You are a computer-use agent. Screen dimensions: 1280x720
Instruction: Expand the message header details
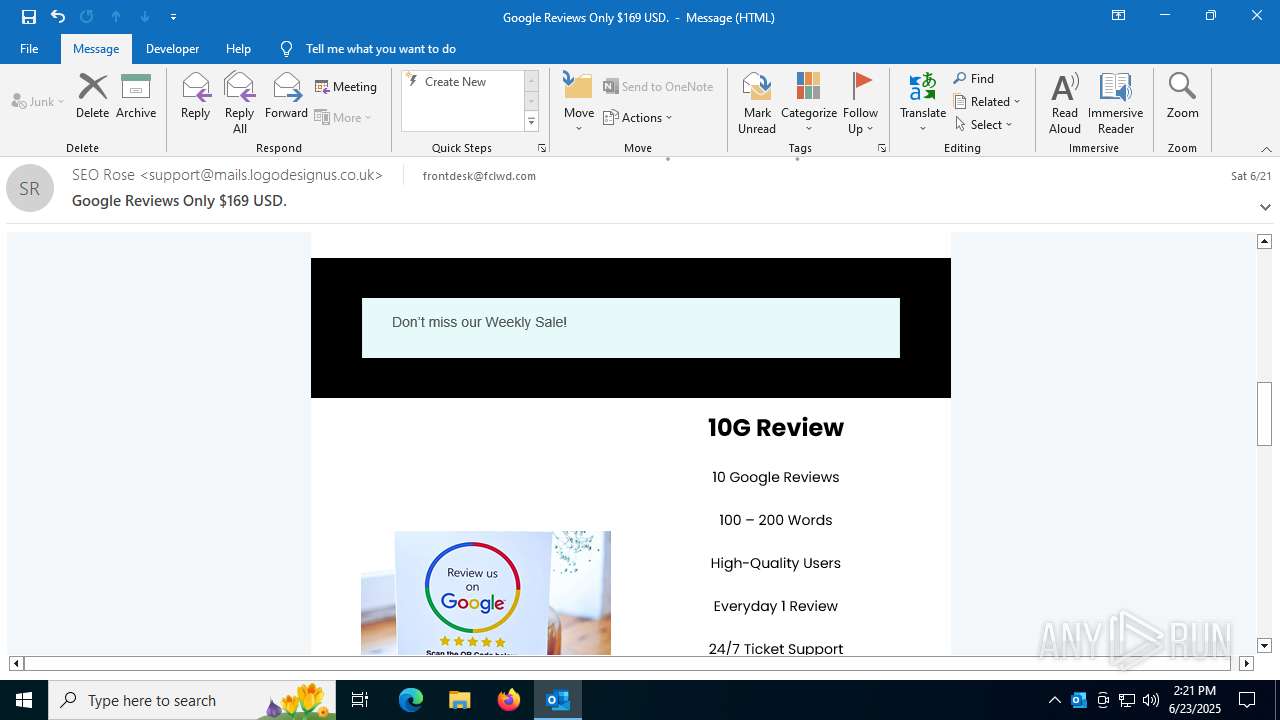point(1265,207)
